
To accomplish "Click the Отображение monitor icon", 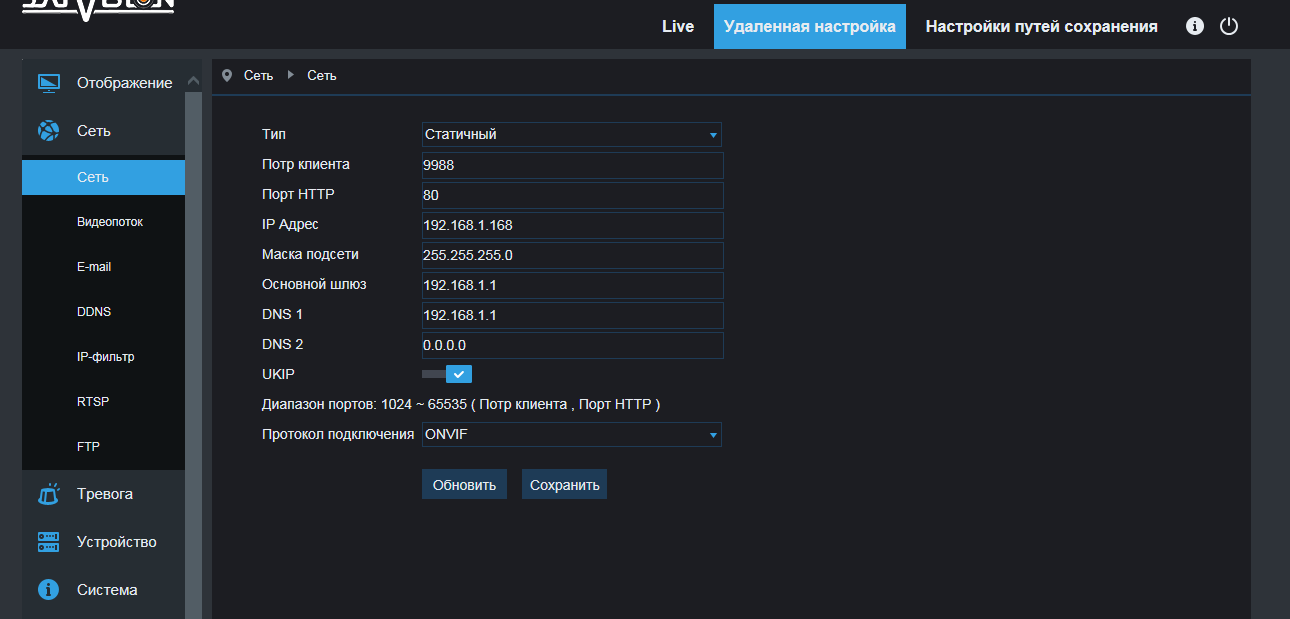I will pos(49,83).
